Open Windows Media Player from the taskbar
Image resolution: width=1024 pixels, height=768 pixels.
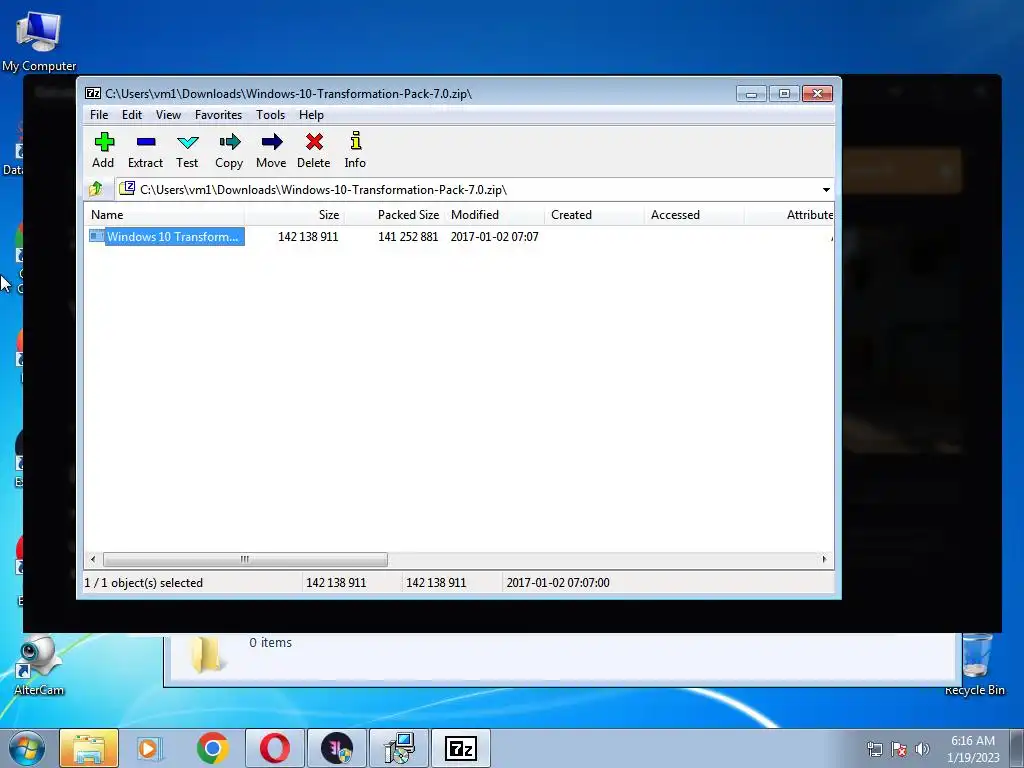[x=150, y=748]
